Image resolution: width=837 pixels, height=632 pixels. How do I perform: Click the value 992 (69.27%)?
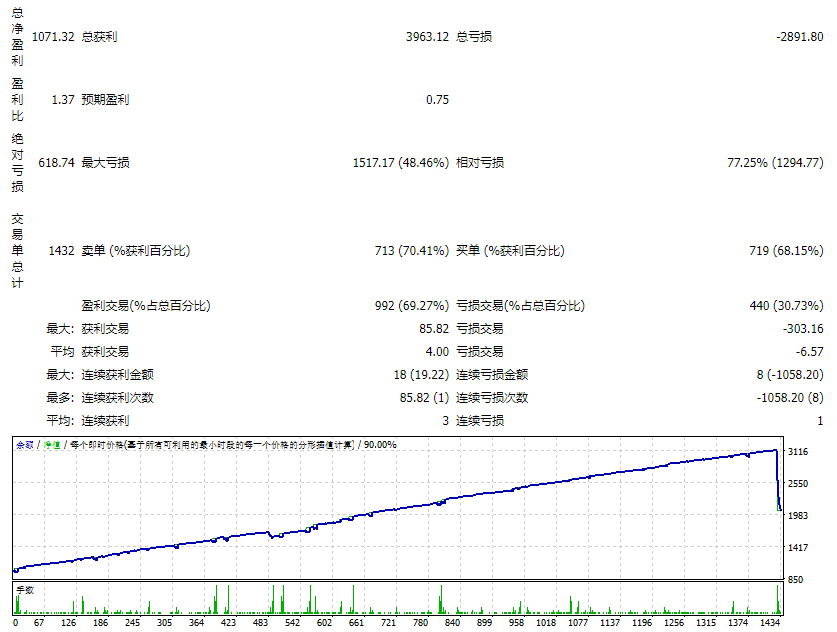coord(412,306)
